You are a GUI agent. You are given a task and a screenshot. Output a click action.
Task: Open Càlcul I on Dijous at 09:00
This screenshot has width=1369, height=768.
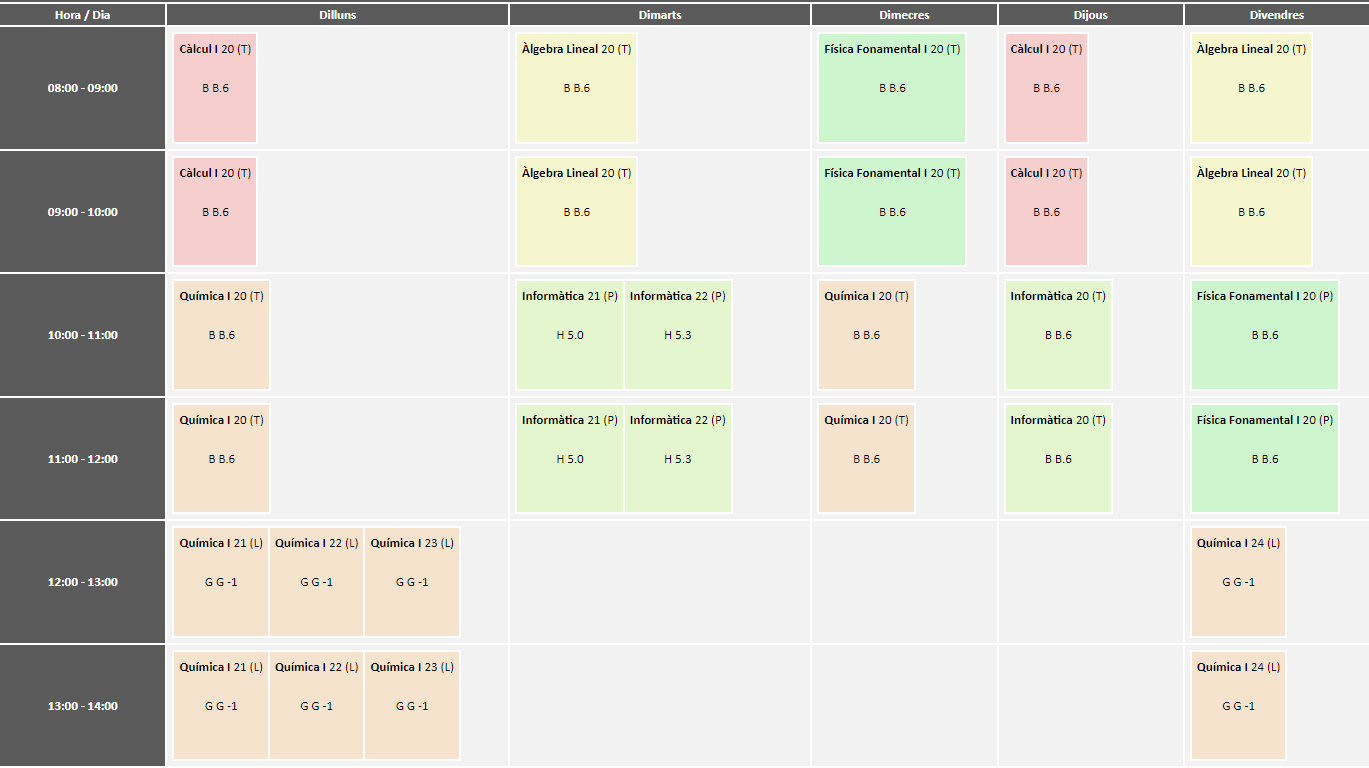coord(1046,212)
